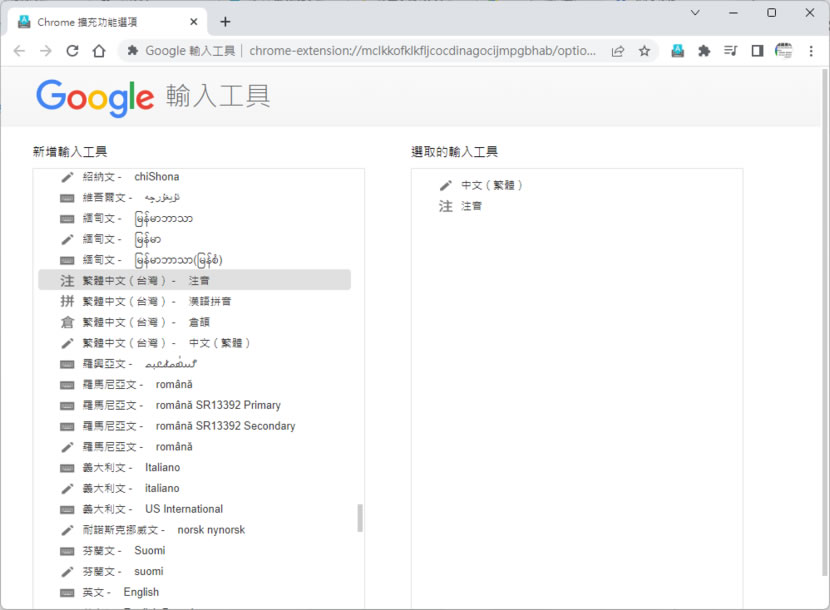Reload the extension options page
The width and height of the screenshot is (830, 610).
pos(73,51)
